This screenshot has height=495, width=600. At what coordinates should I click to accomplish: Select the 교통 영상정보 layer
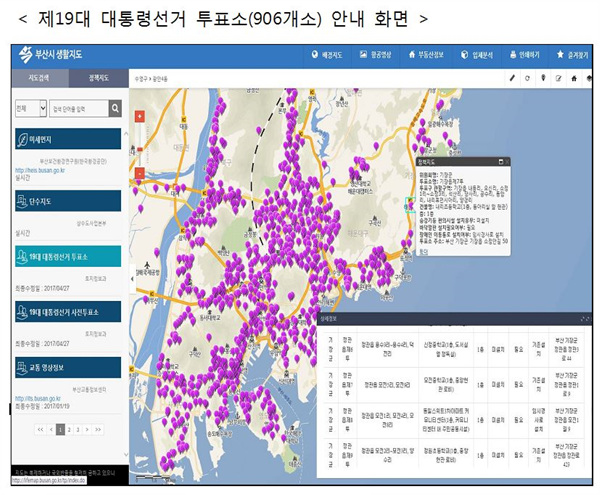point(68,367)
